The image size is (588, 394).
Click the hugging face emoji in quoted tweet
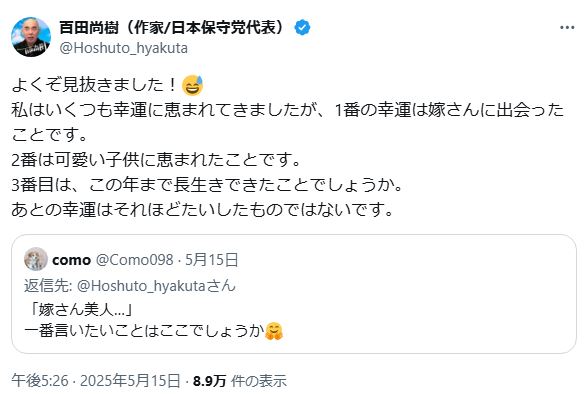[x=274, y=331]
